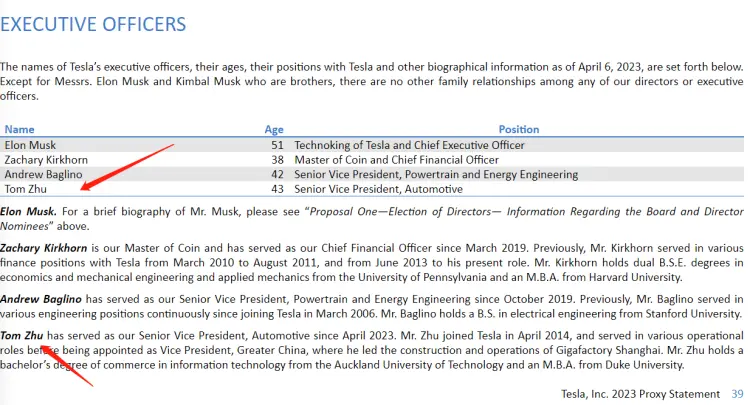Click the age value 38
The width and height of the screenshot is (750, 405).
[277, 160]
